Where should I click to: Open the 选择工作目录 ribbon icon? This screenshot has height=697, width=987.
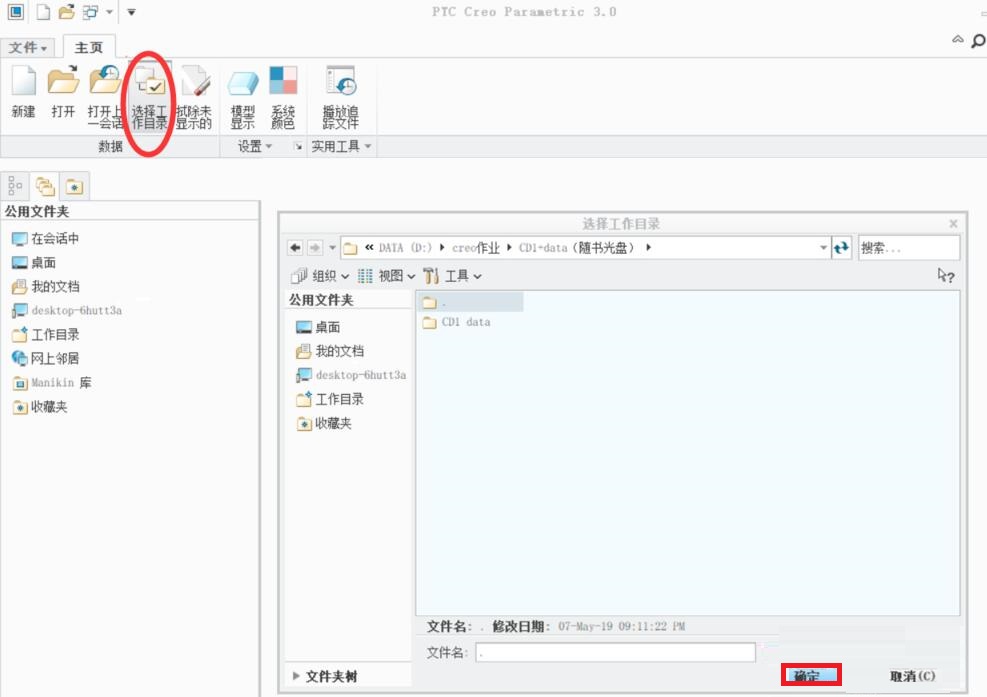[x=150, y=84]
